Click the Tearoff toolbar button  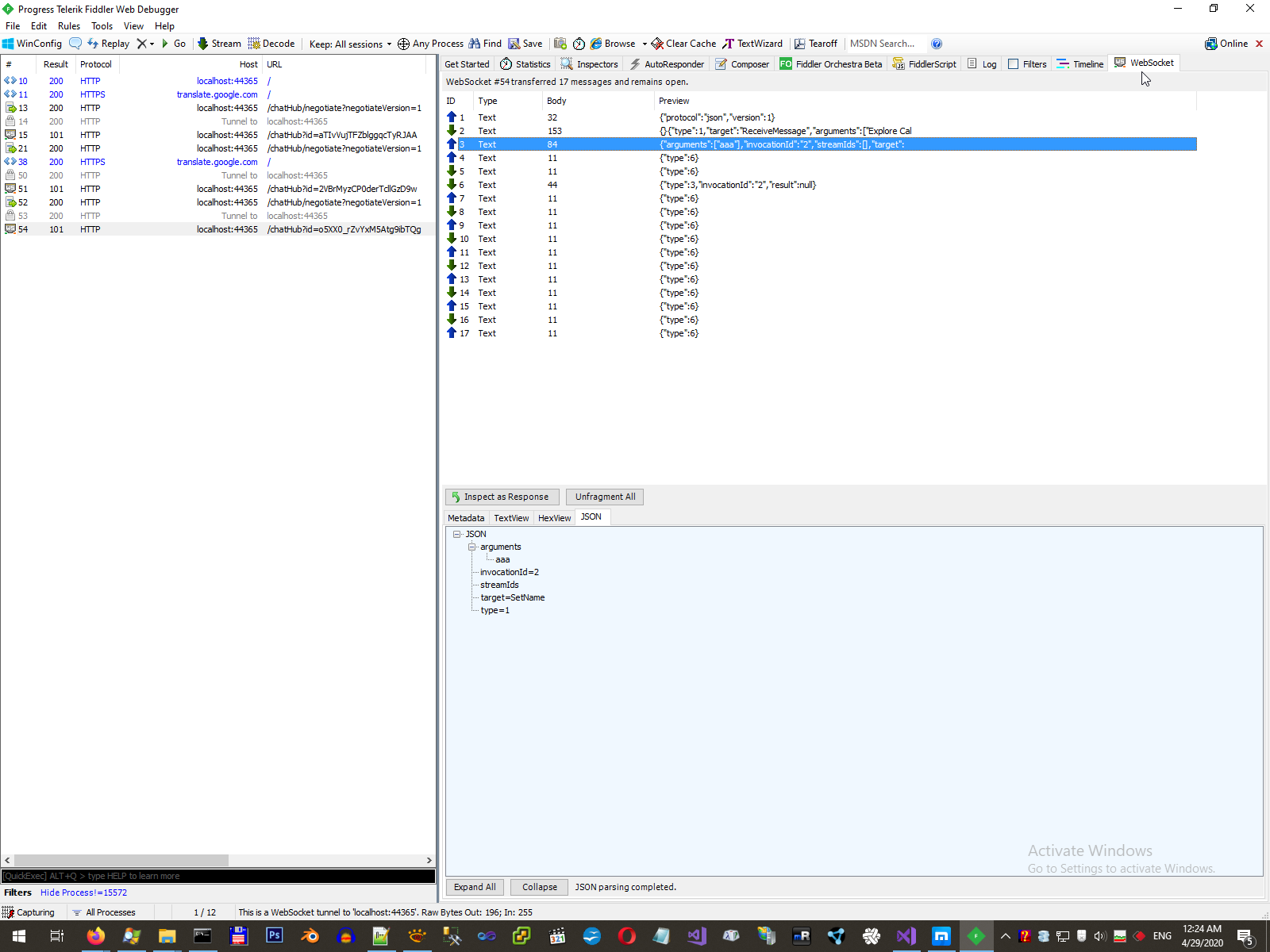point(816,44)
